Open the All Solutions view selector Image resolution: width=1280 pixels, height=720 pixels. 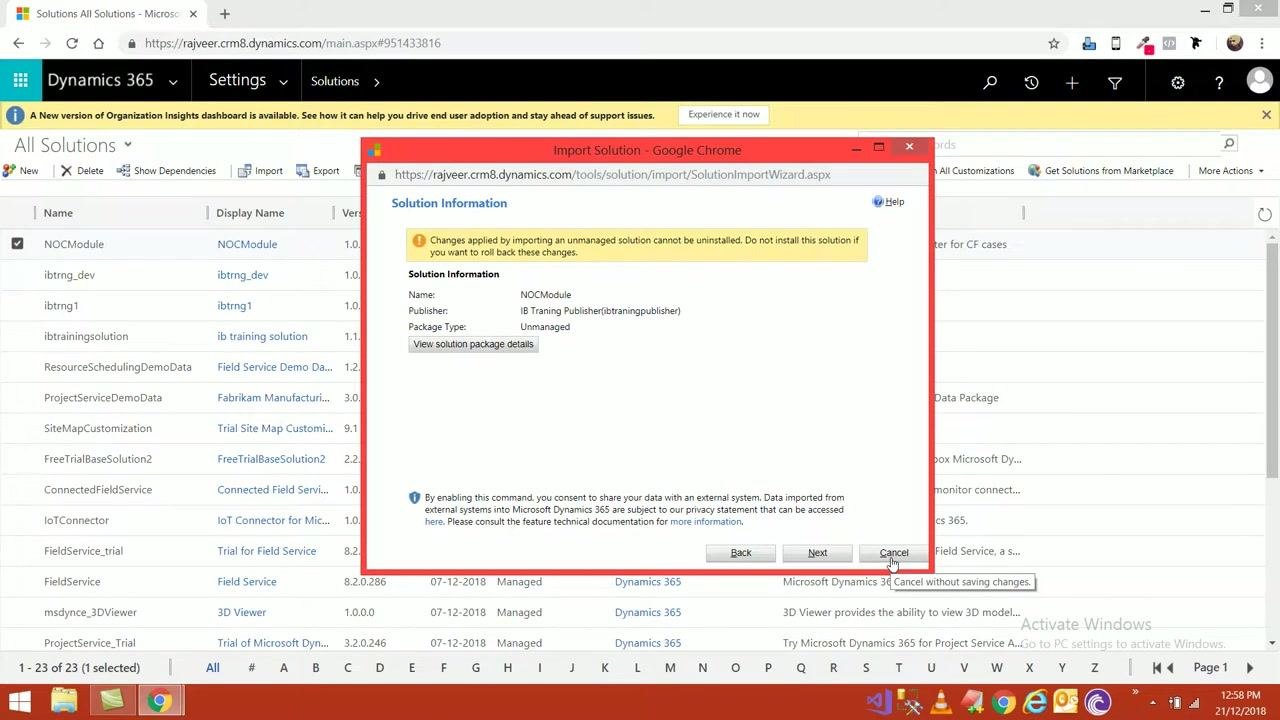[x=128, y=145]
